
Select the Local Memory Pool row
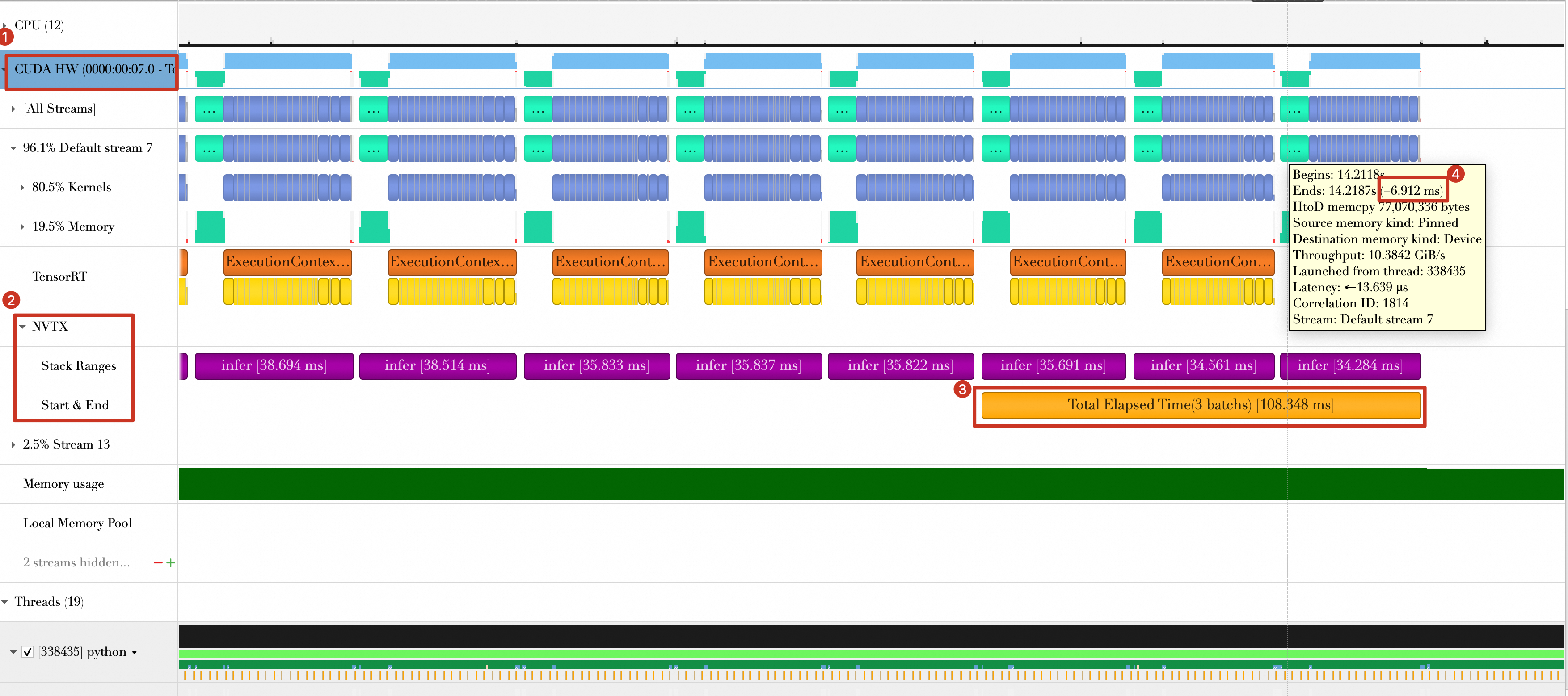[x=77, y=523]
